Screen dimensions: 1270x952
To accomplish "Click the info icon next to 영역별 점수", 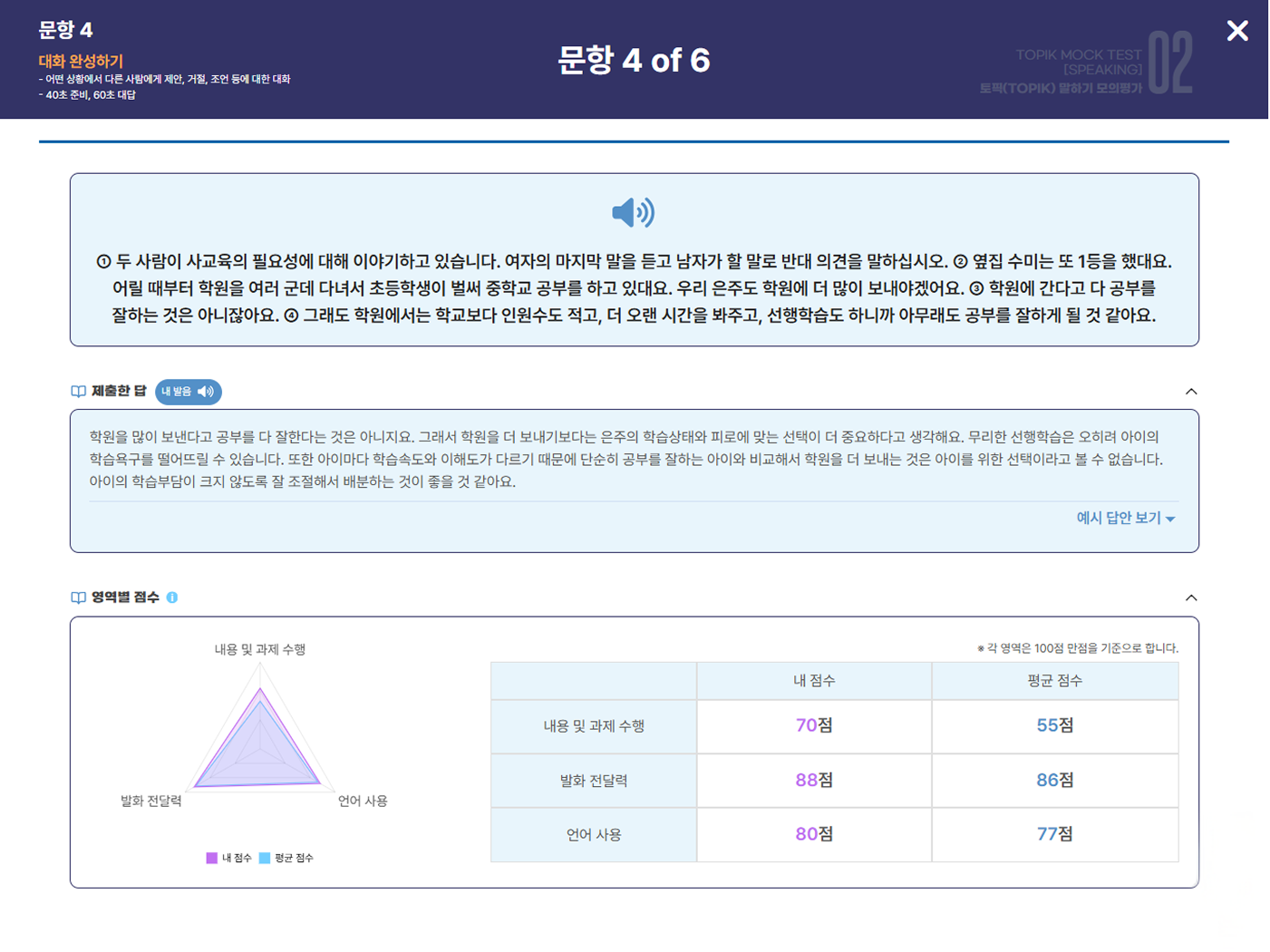I will (172, 597).
